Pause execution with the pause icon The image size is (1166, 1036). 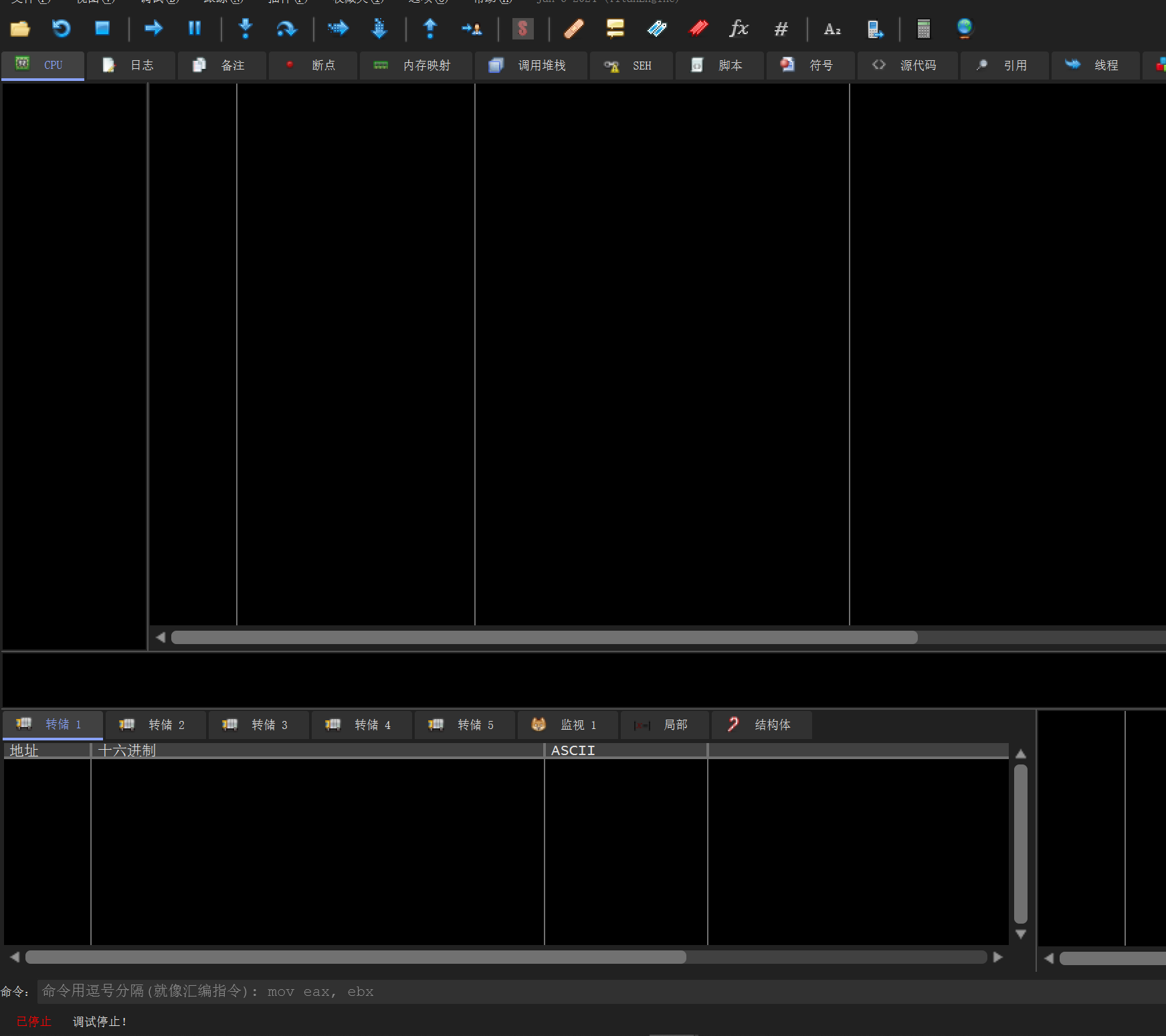[x=195, y=28]
